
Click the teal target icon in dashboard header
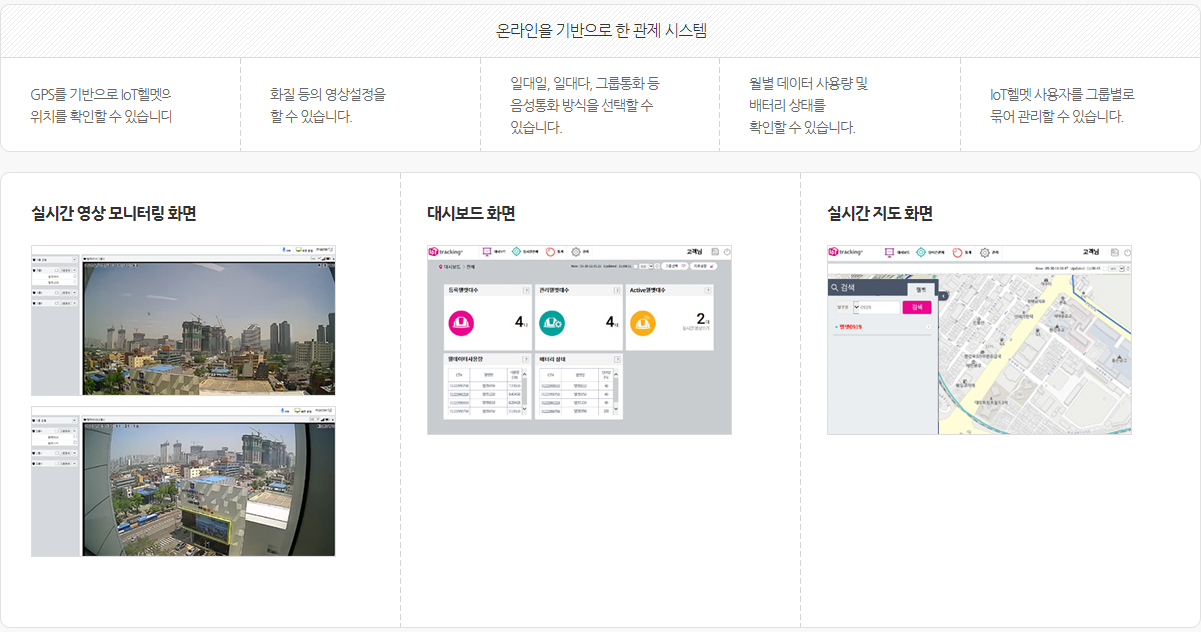click(516, 253)
